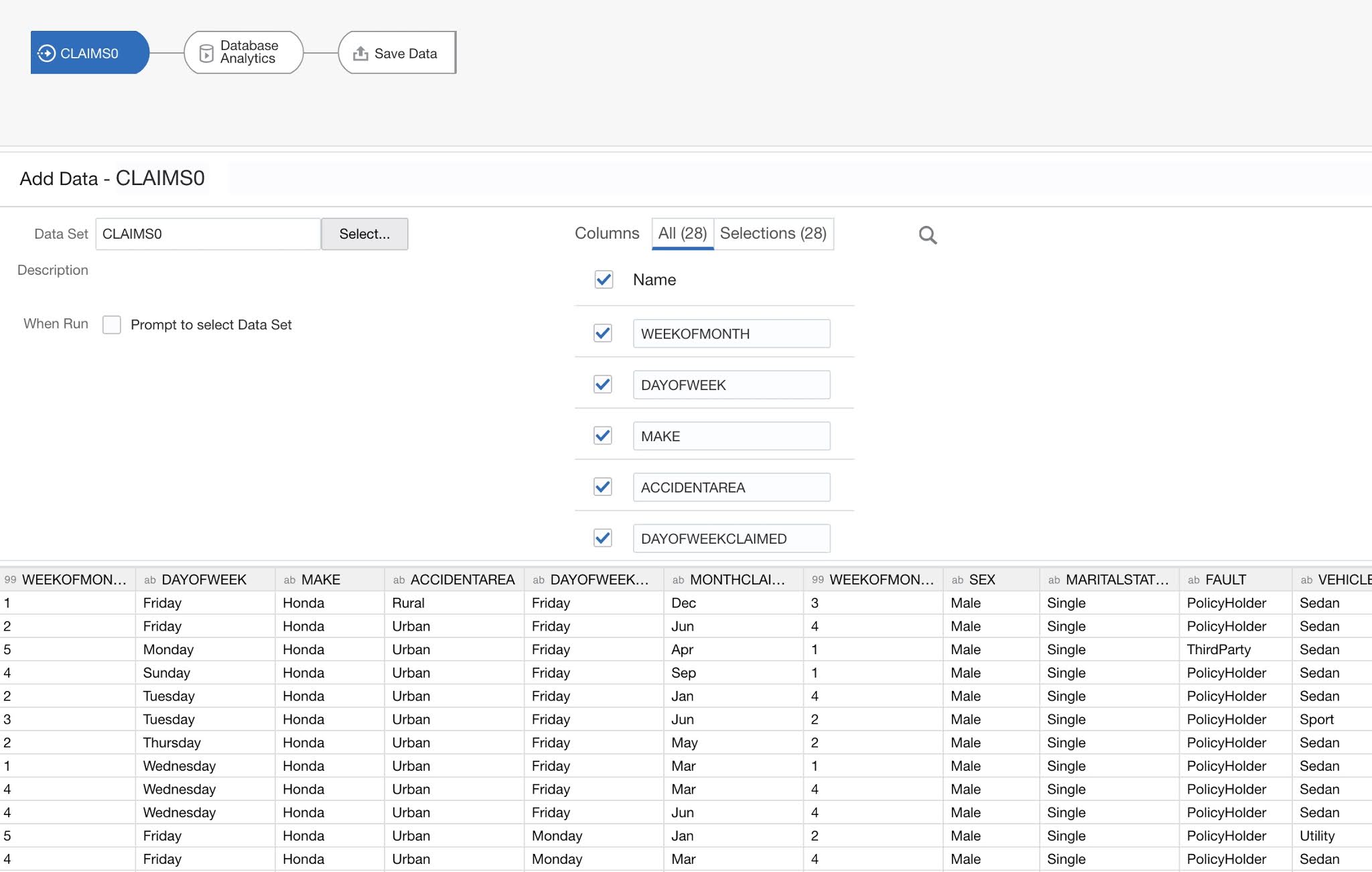Uncheck the DAYOFWEEKCLAIMED column checkbox
This screenshot has height=872, width=1372.
coord(602,538)
